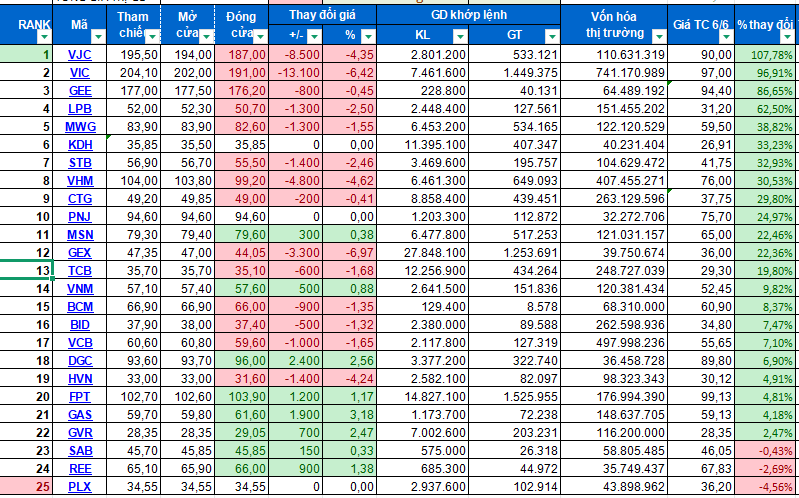
Task: Select SAB Giá TC value 46,05
Action: (x=701, y=451)
